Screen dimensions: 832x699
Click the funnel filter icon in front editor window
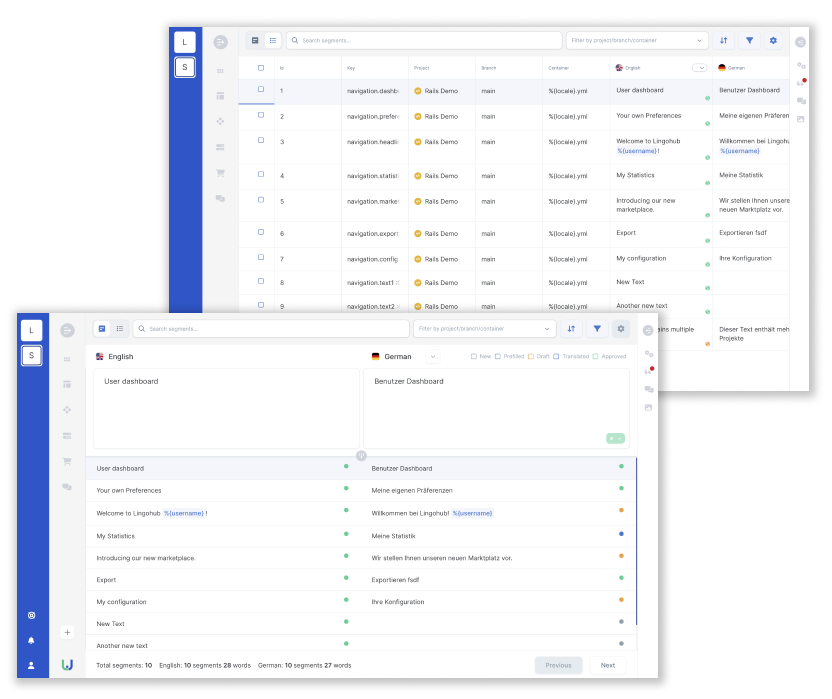click(x=597, y=329)
